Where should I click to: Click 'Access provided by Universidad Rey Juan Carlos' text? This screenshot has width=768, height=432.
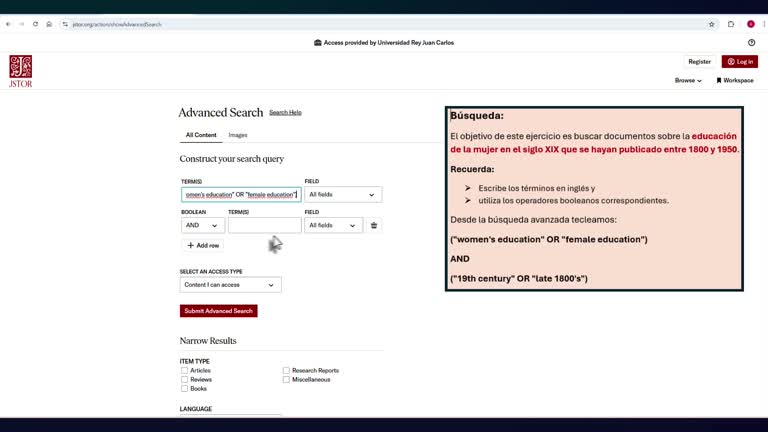388,43
